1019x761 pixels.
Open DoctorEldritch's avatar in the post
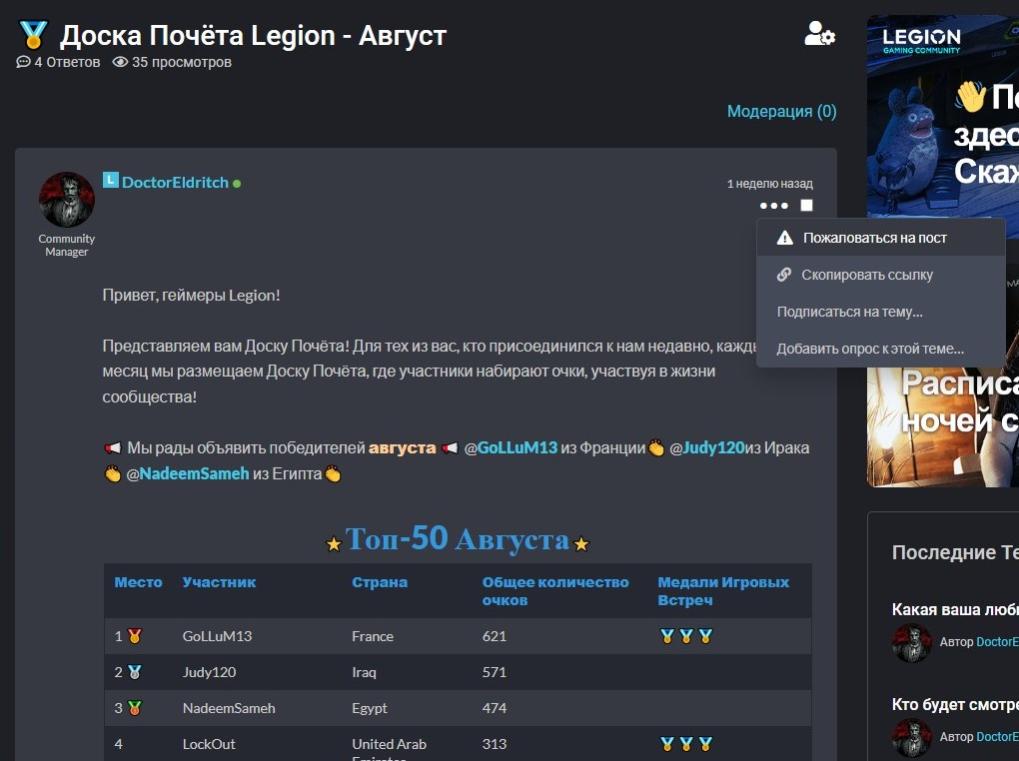coord(66,200)
